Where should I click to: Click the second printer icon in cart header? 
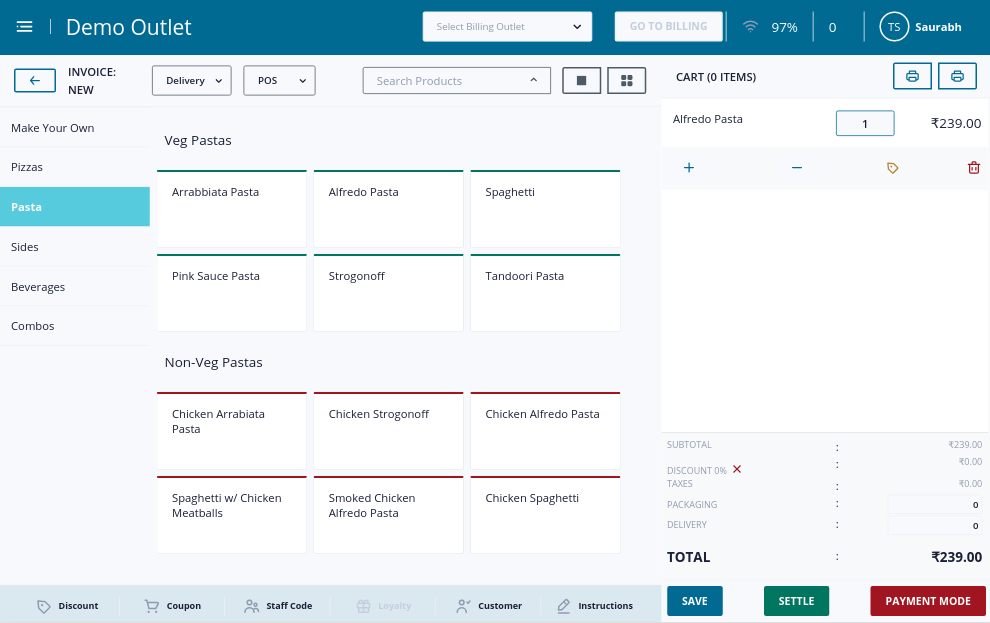(957, 76)
